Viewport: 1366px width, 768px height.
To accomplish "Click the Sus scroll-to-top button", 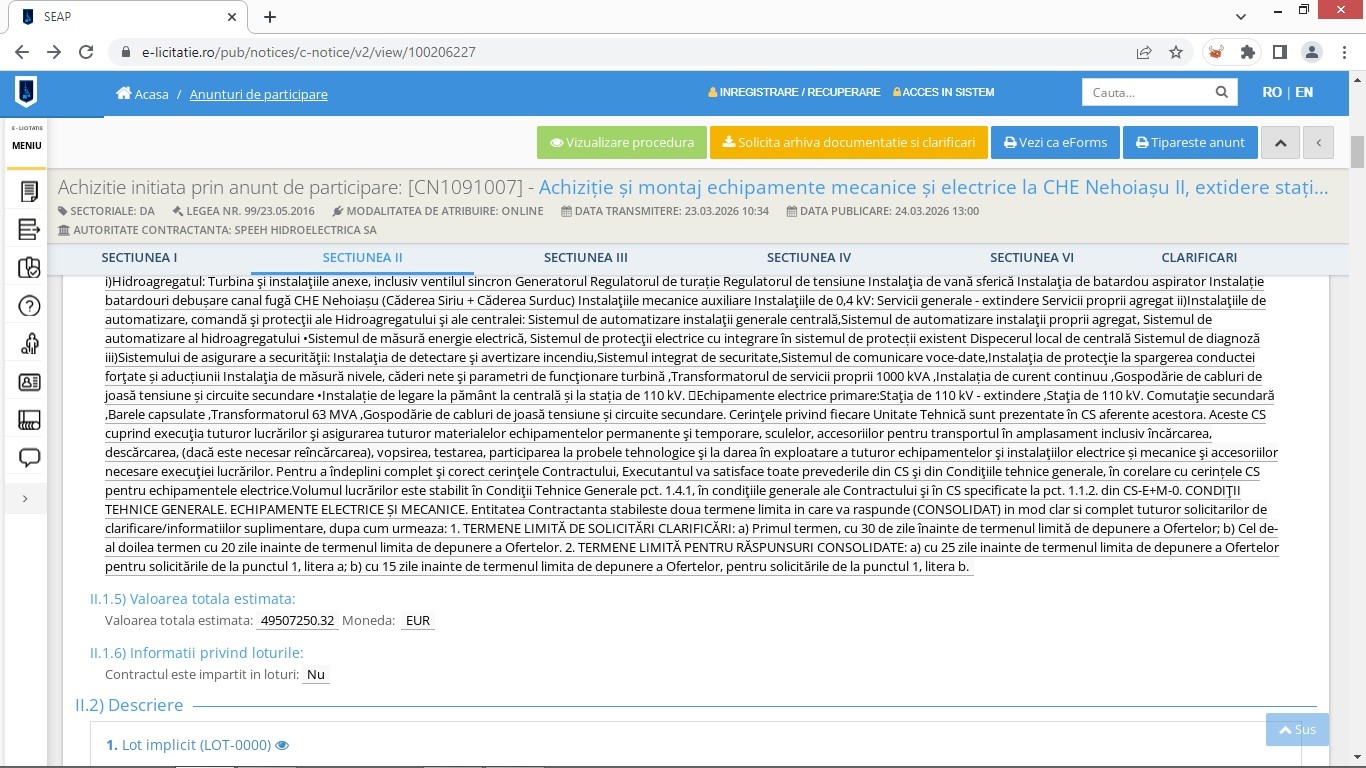I will (1297, 729).
